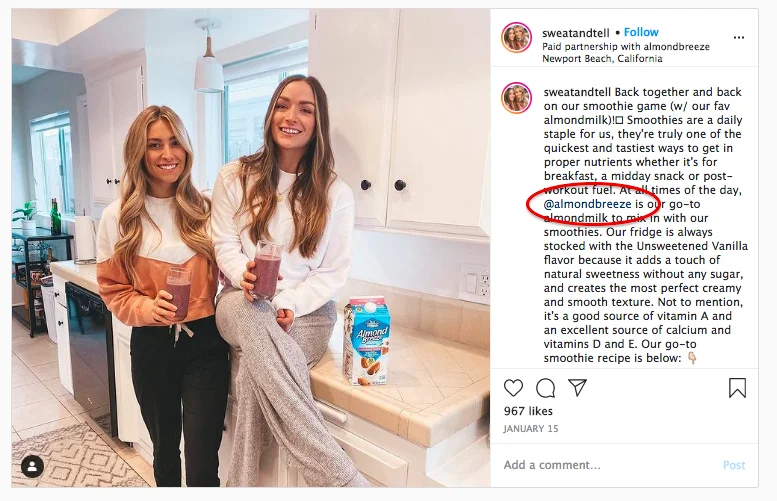Click the main post photo
Viewport: 777px width, 501px height.
click(x=251, y=248)
